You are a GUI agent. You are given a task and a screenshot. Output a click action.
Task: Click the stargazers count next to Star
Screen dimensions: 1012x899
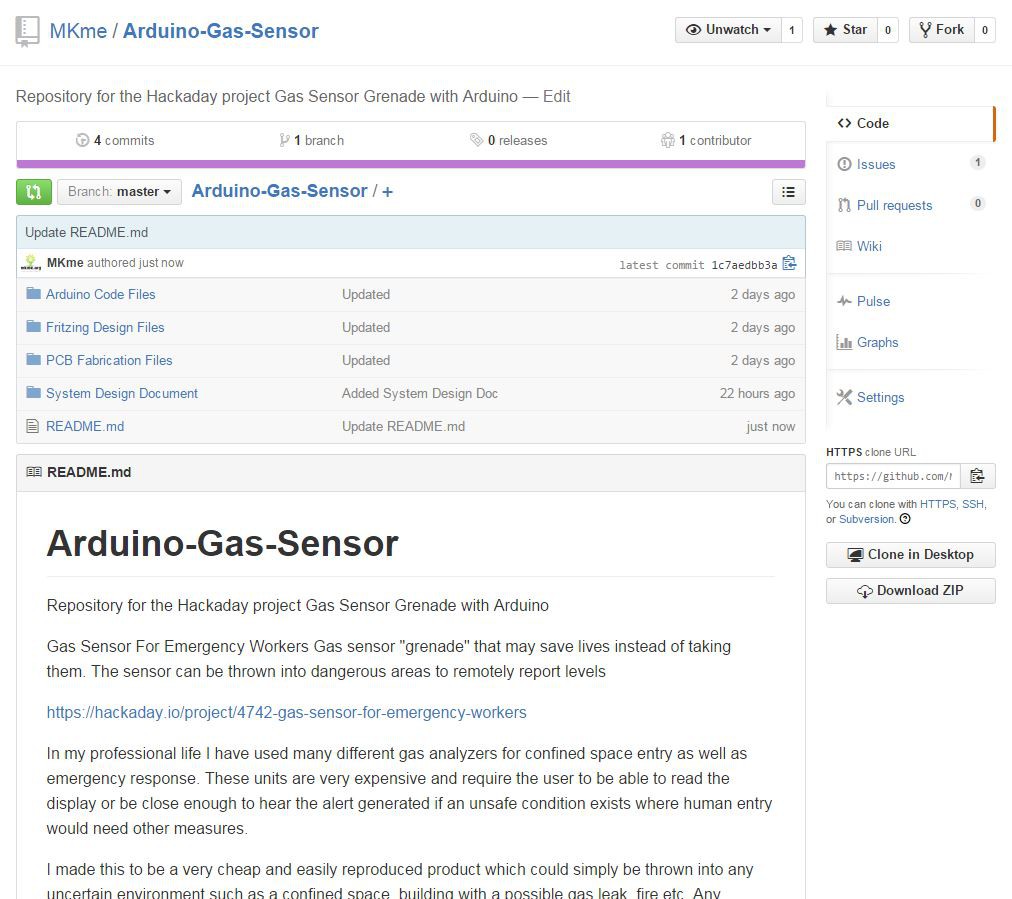tap(887, 30)
